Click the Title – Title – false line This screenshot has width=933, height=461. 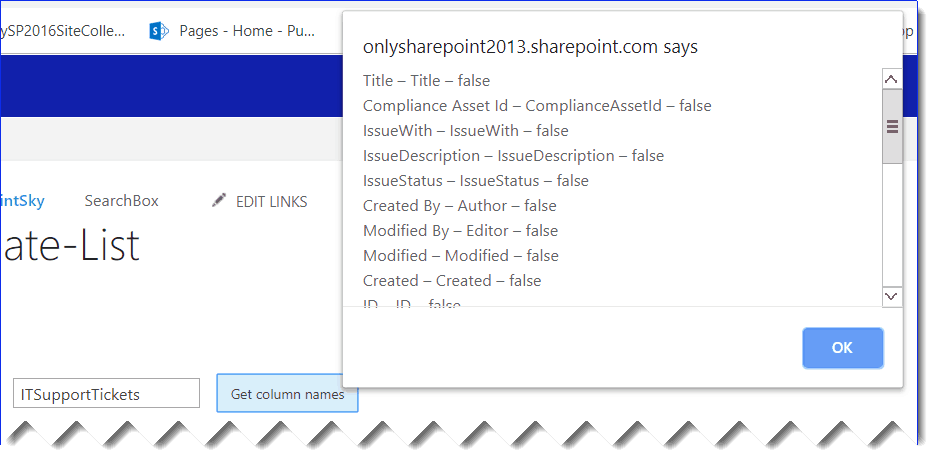(x=426, y=81)
